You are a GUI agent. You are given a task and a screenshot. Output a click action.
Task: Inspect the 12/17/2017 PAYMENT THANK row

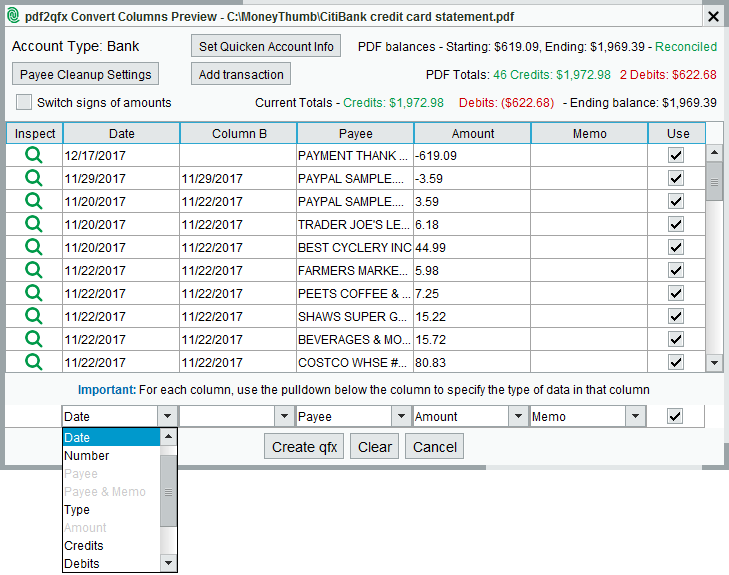pos(33,155)
